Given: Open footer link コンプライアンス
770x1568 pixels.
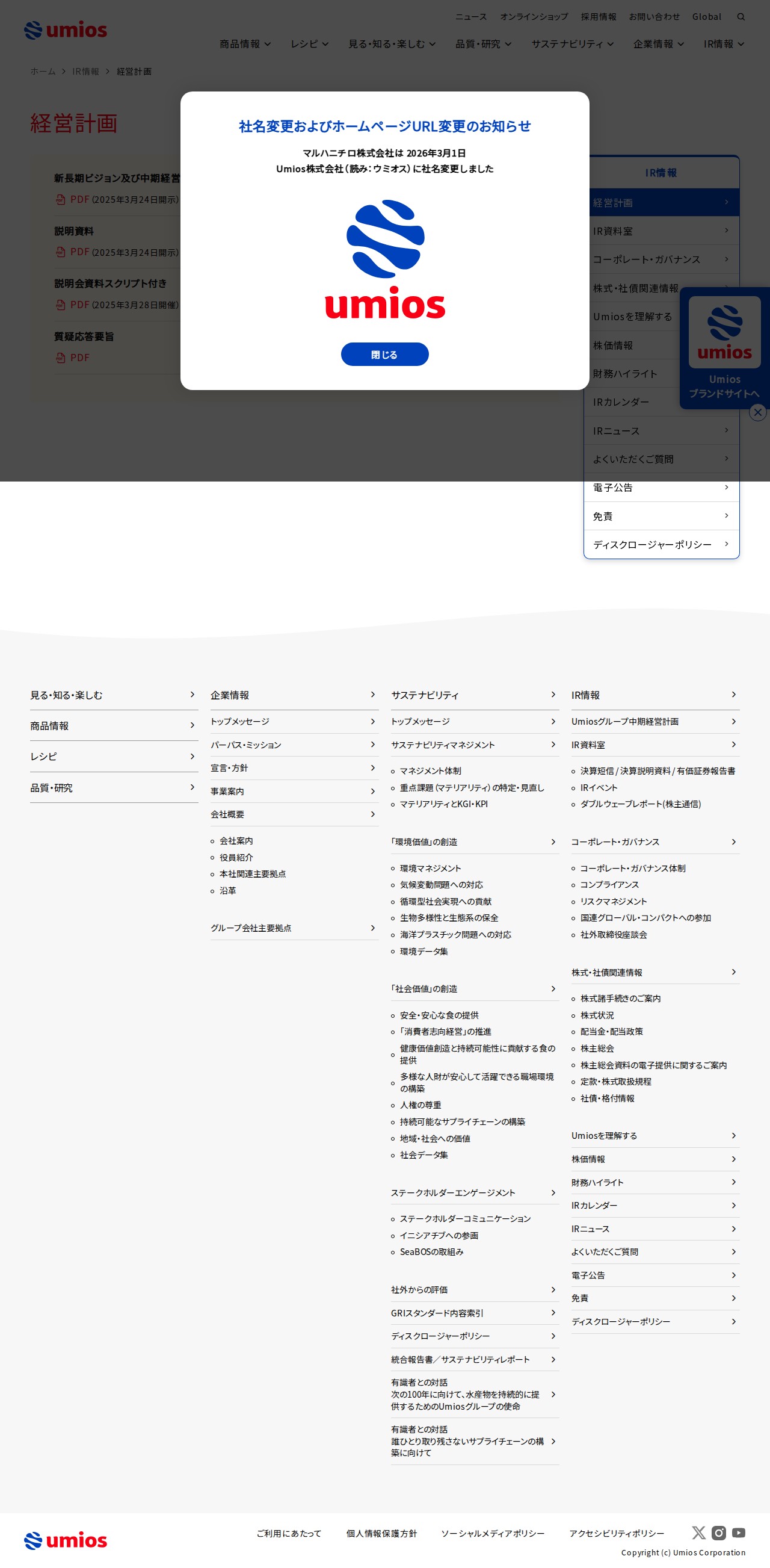Looking at the screenshot, I should point(609,885).
